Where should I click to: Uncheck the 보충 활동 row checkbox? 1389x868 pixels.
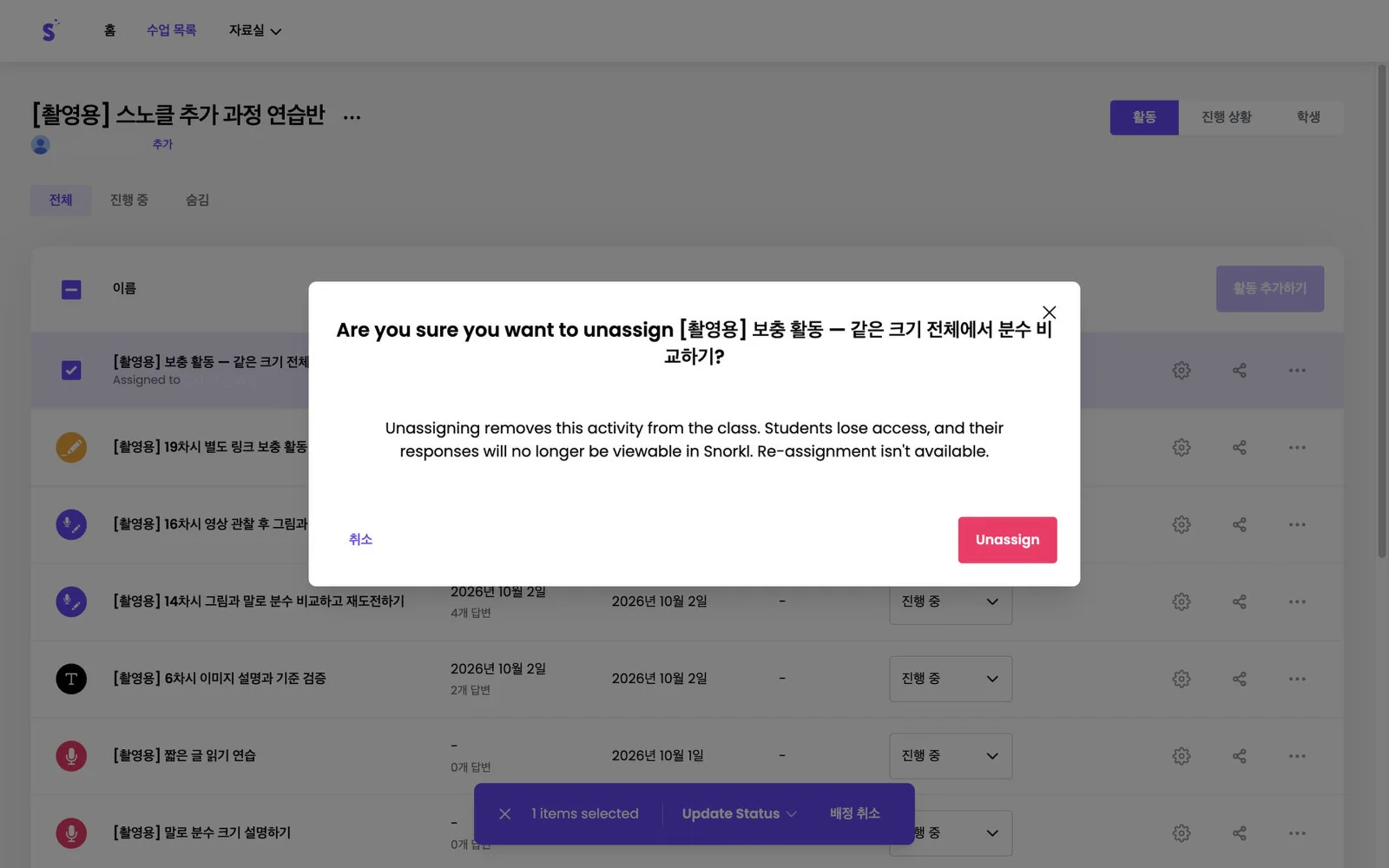71,371
